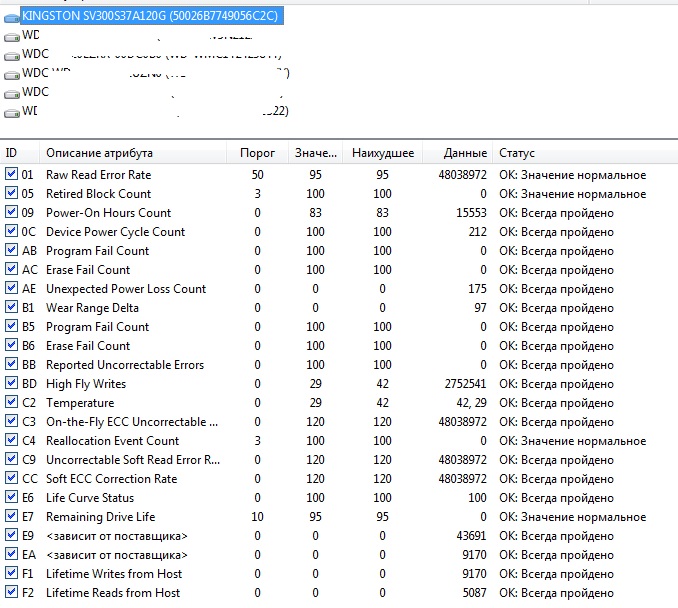
Task: Toggle checkbox for C2 Temperature
Action: pyautogui.click(x=11, y=402)
